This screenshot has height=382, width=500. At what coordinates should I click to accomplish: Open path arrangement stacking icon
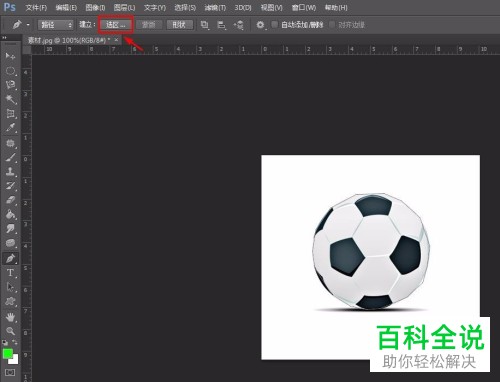[x=239, y=25]
